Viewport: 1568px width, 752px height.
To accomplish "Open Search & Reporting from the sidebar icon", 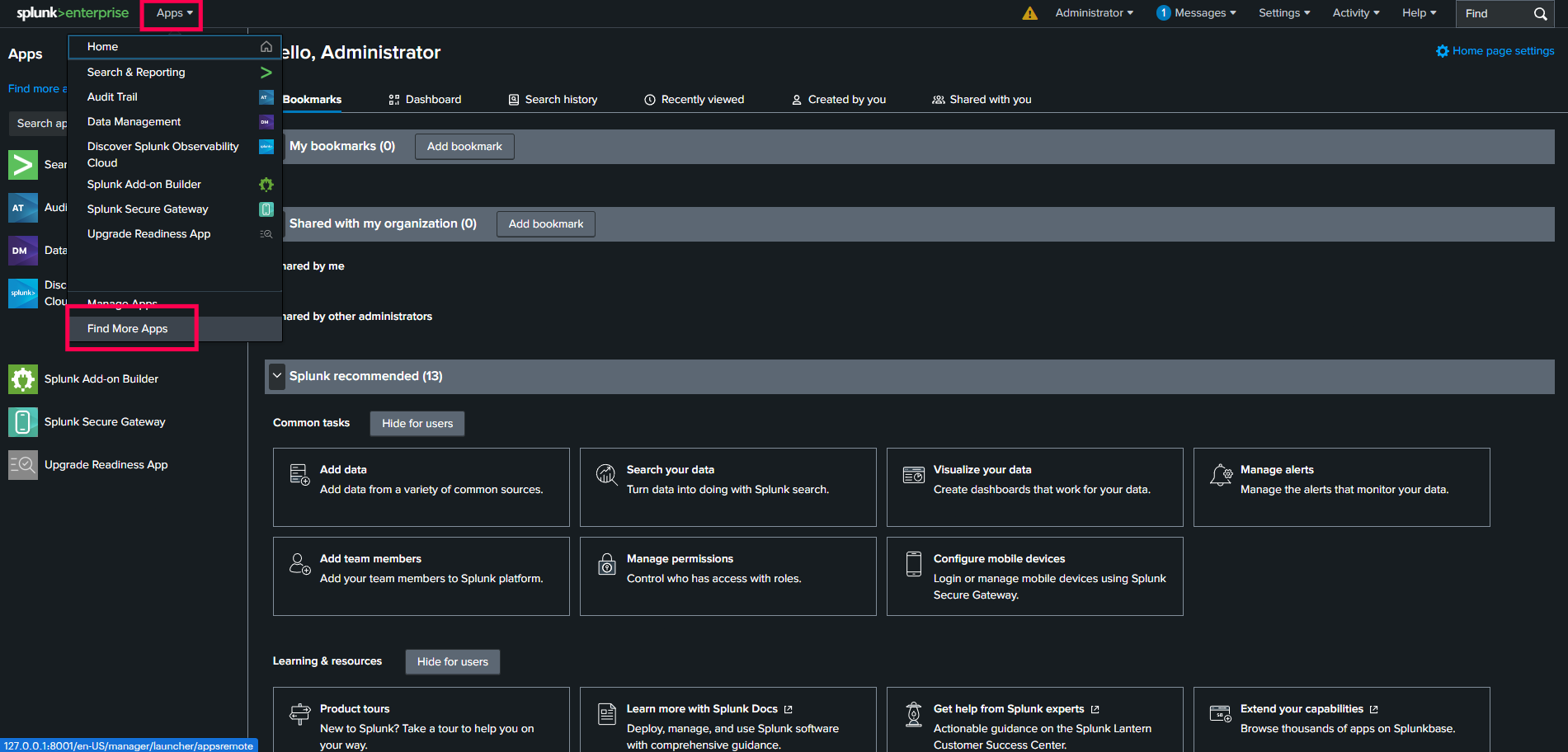I will 22,164.
